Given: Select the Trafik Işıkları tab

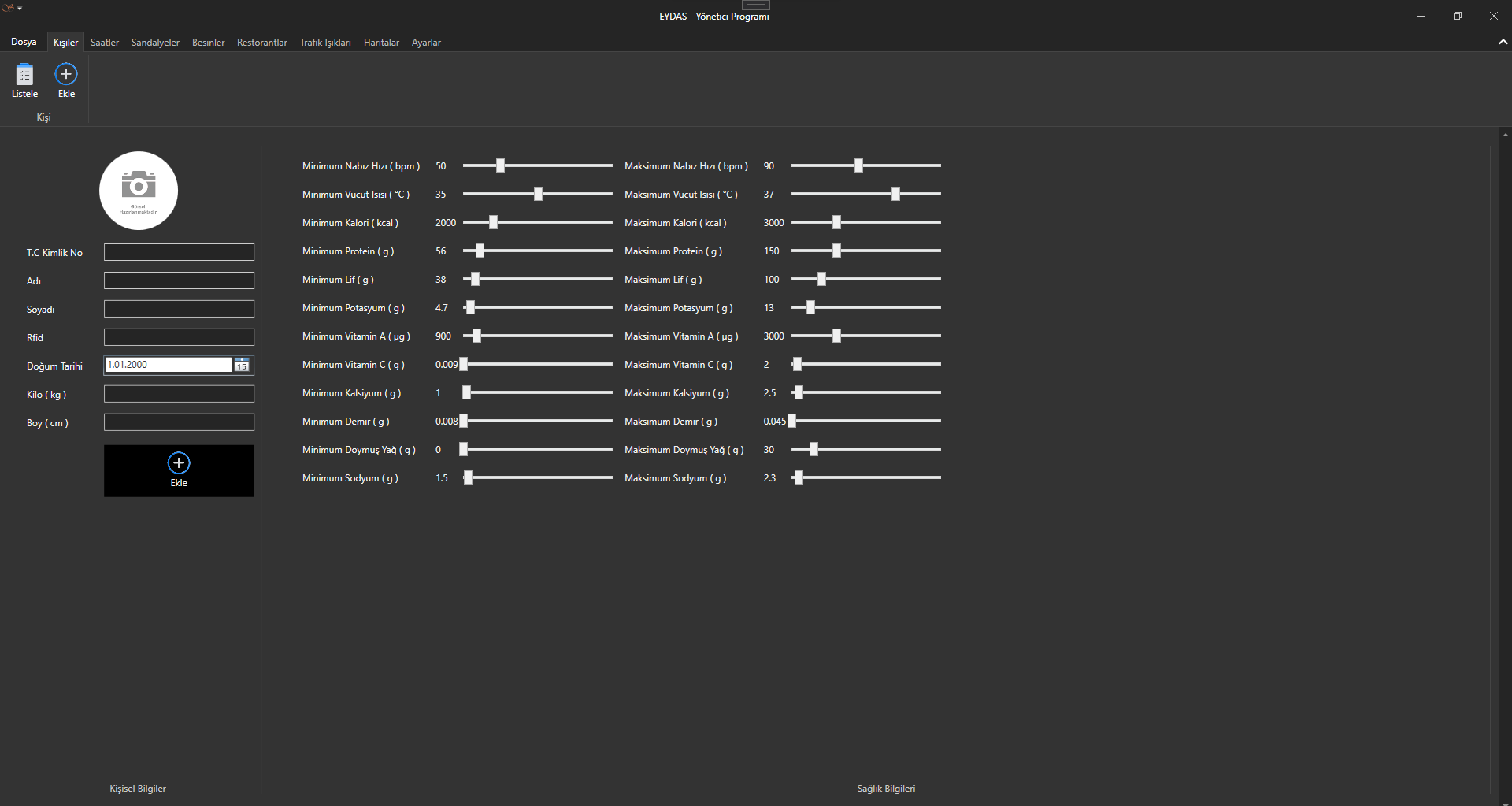Looking at the screenshot, I should pos(325,43).
